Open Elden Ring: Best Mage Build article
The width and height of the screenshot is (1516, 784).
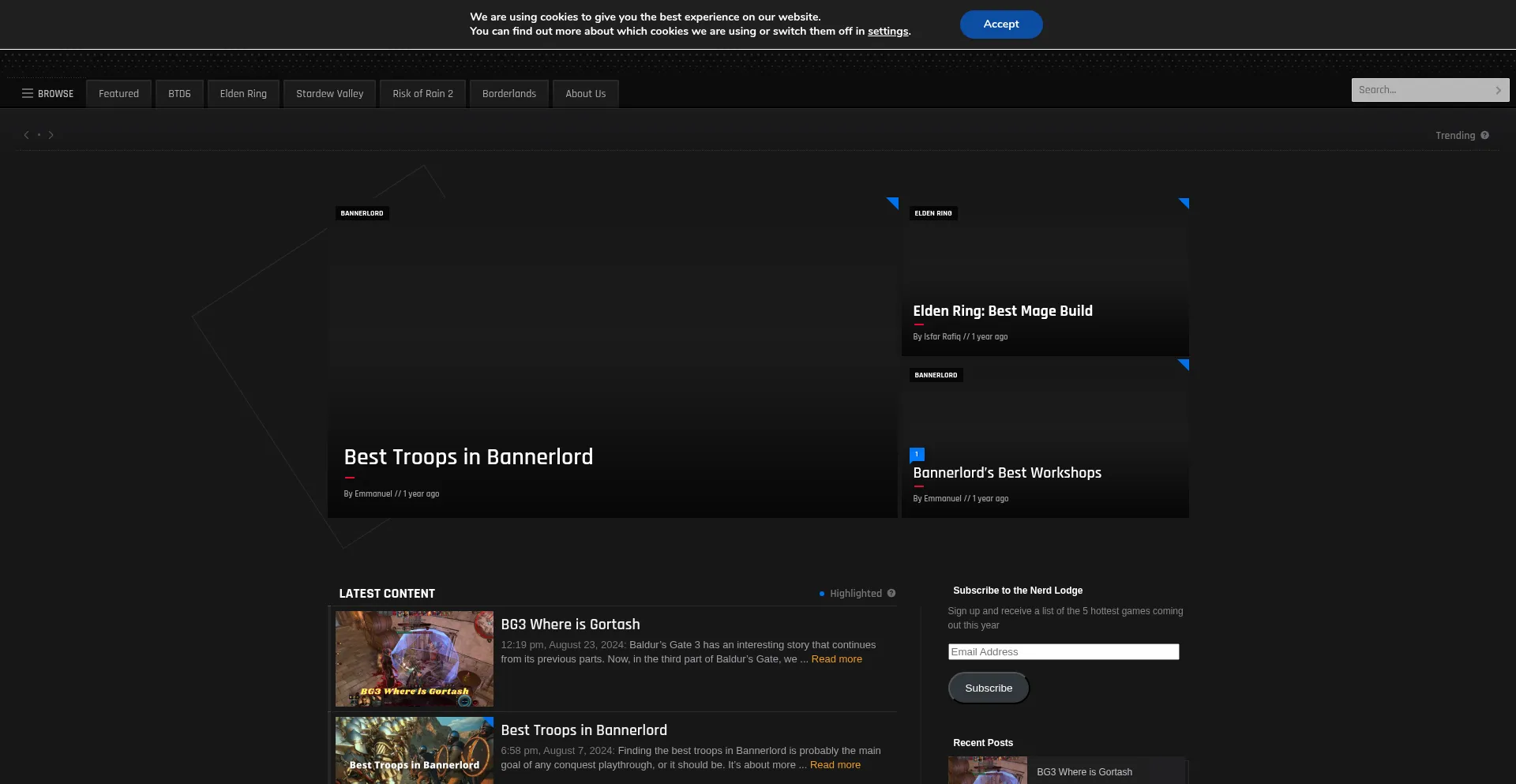pos(1002,311)
